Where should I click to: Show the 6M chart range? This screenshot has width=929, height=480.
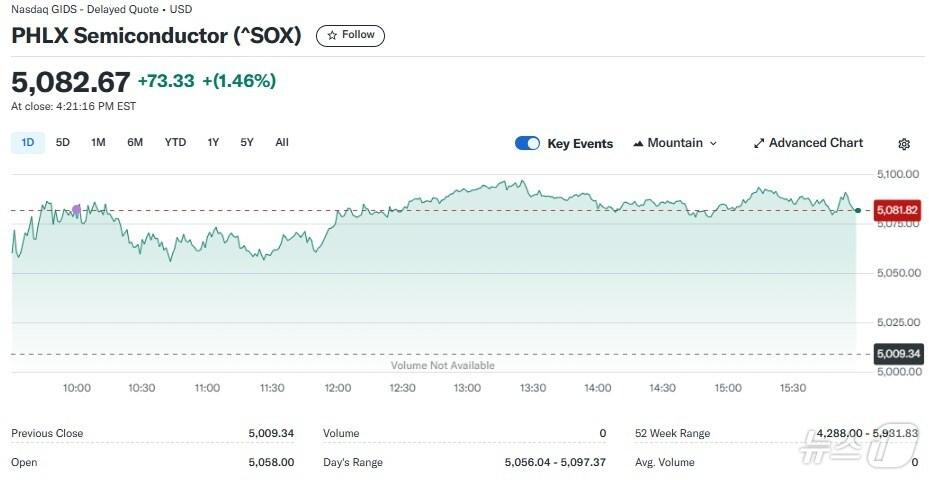coord(135,142)
